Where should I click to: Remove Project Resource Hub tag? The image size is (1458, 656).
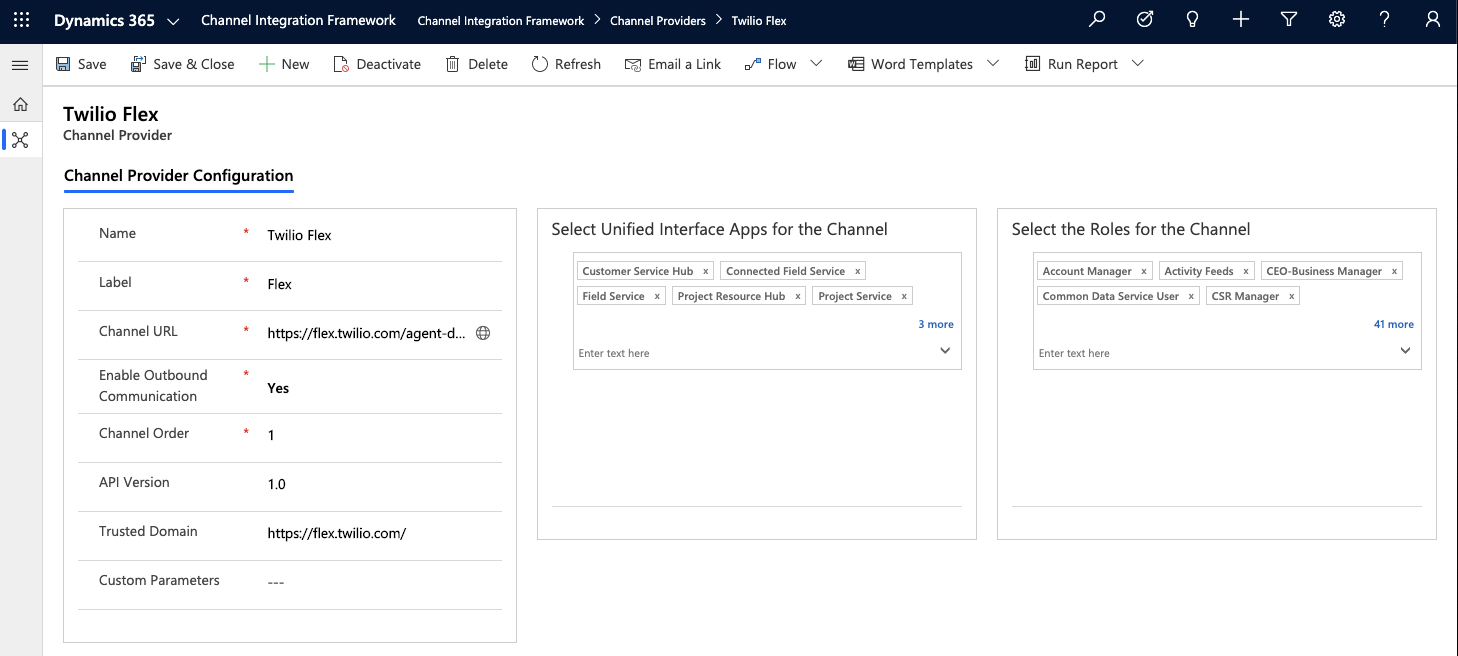tap(798, 296)
